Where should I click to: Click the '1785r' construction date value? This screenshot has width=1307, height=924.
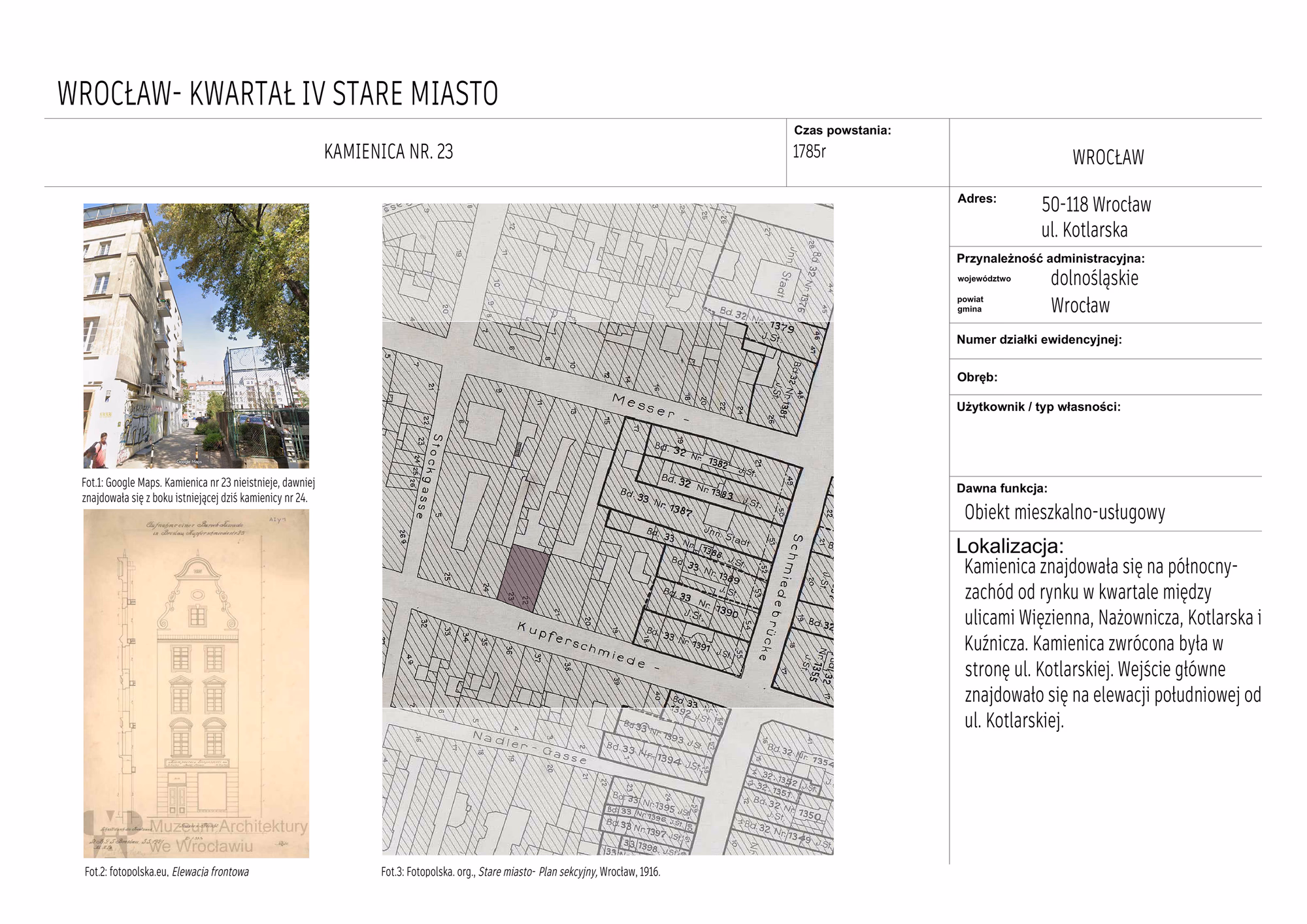(x=809, y=152)
